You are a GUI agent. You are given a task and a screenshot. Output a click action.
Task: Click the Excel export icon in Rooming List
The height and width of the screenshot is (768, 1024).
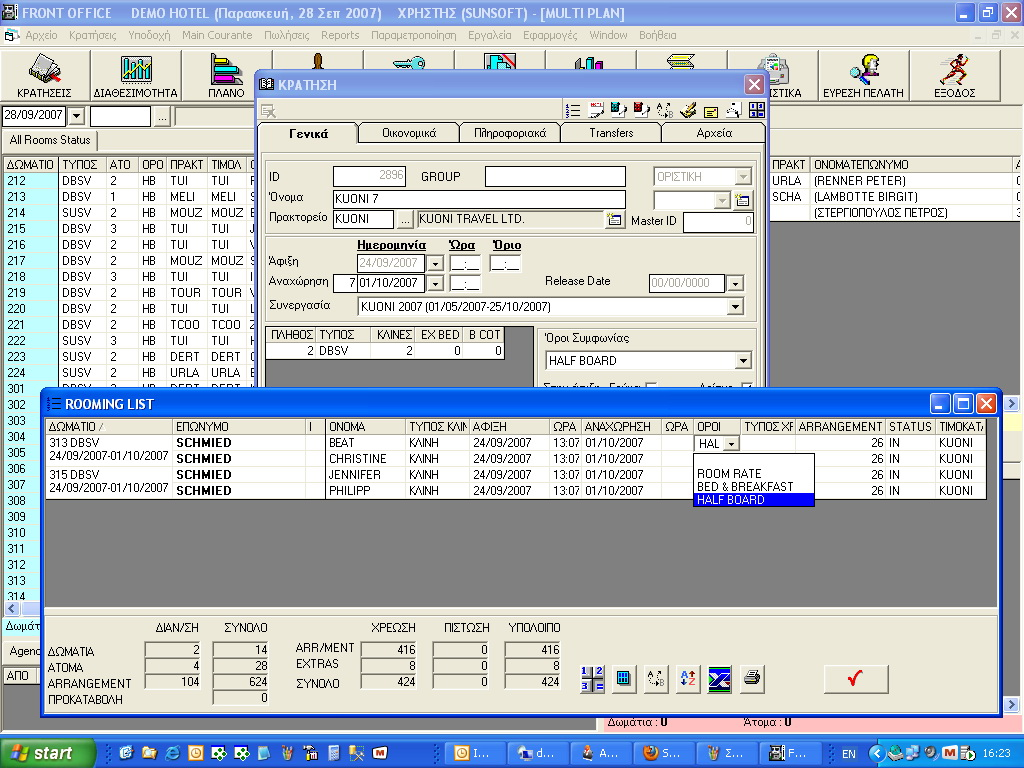pos(720,679)
